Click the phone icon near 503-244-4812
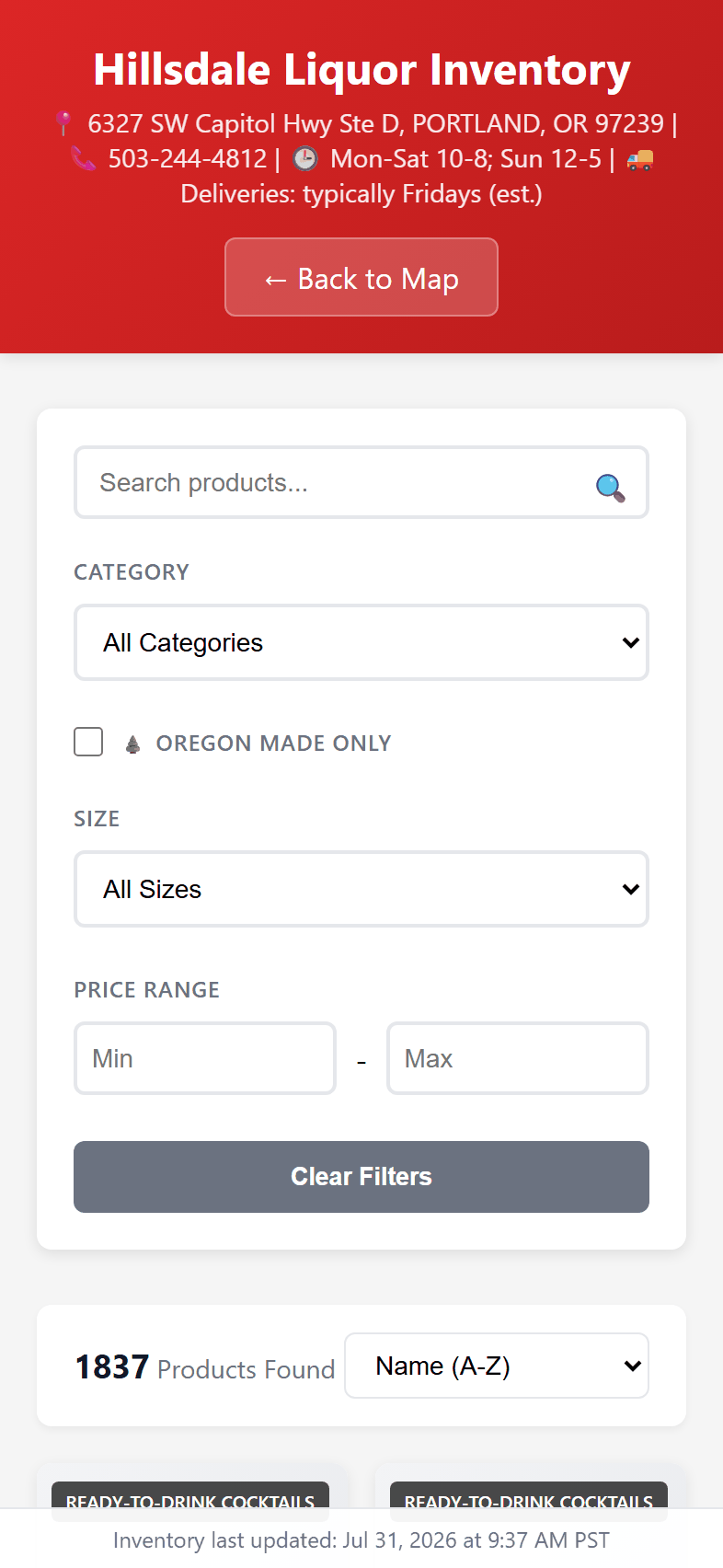This screenshot has height=1568, width=723. point(84,159)
